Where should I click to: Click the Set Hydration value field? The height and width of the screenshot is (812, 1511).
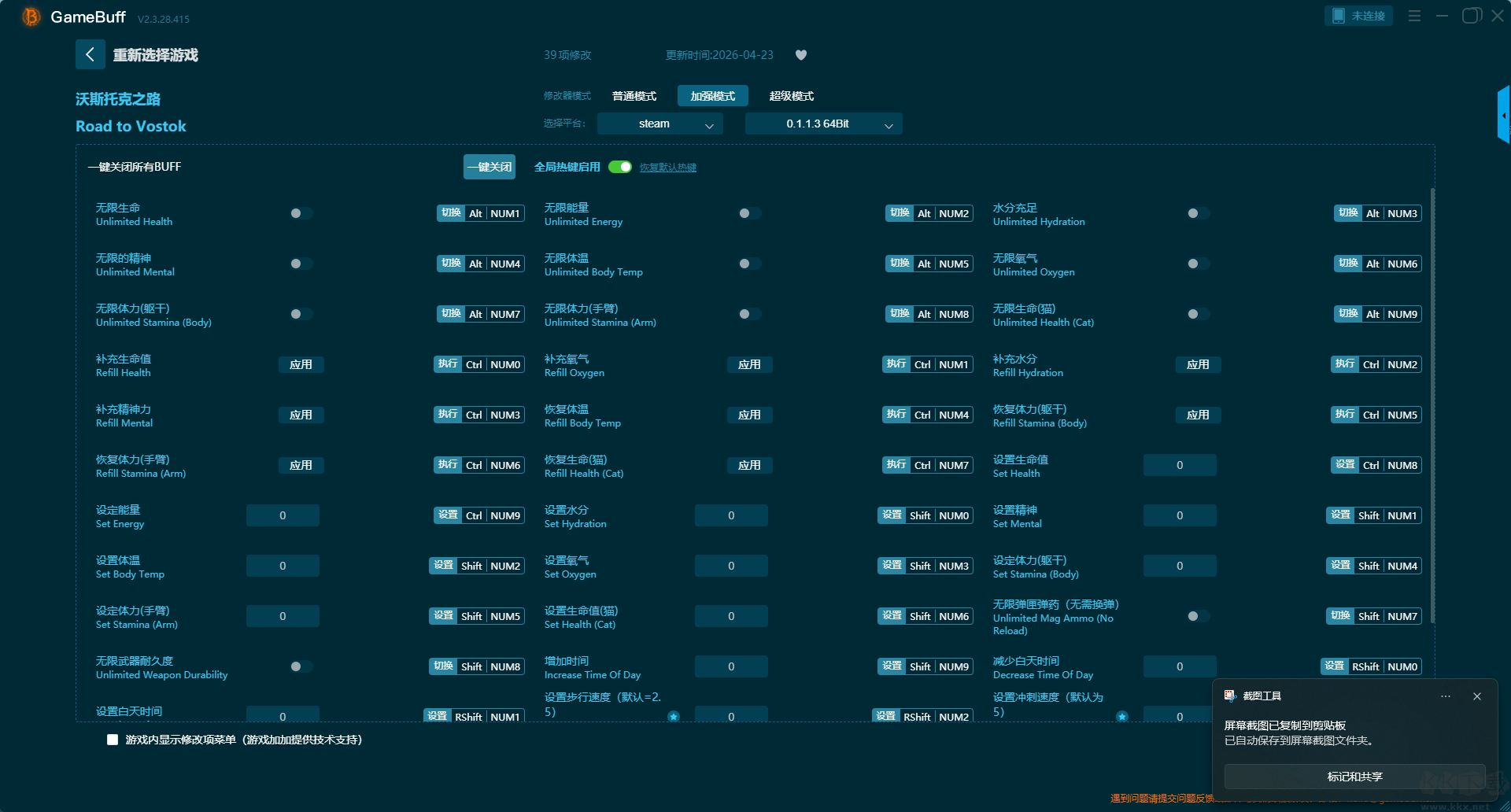[731, 515]
